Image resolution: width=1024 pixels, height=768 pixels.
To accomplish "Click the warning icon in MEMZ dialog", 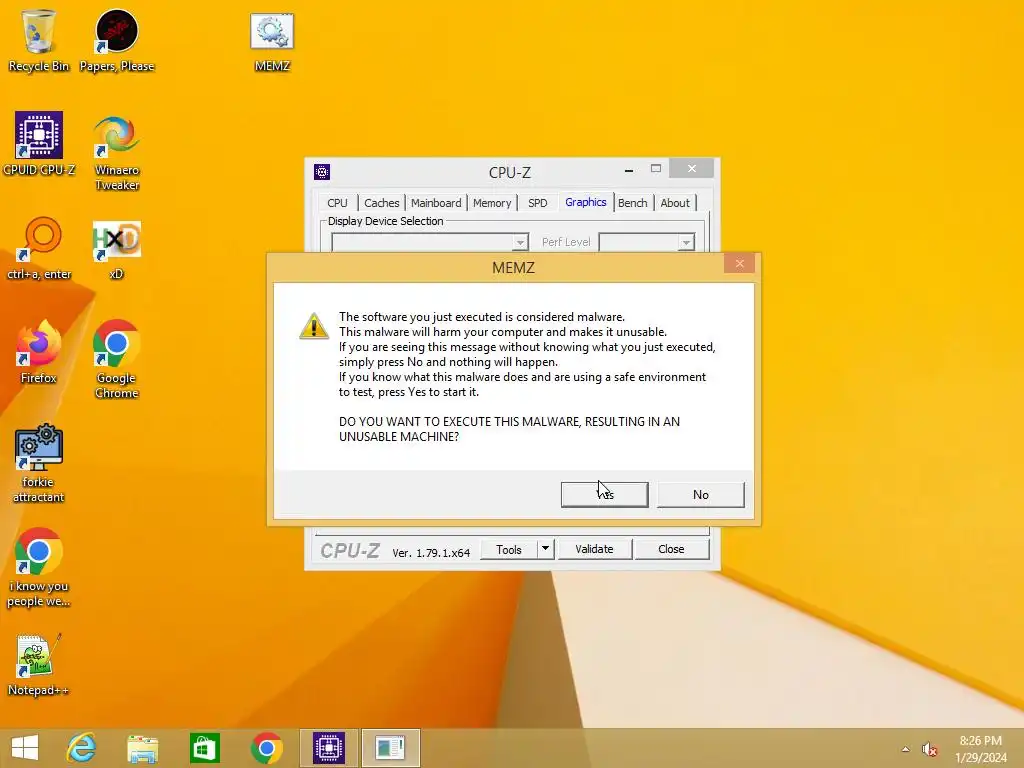I will pos(313,326).
